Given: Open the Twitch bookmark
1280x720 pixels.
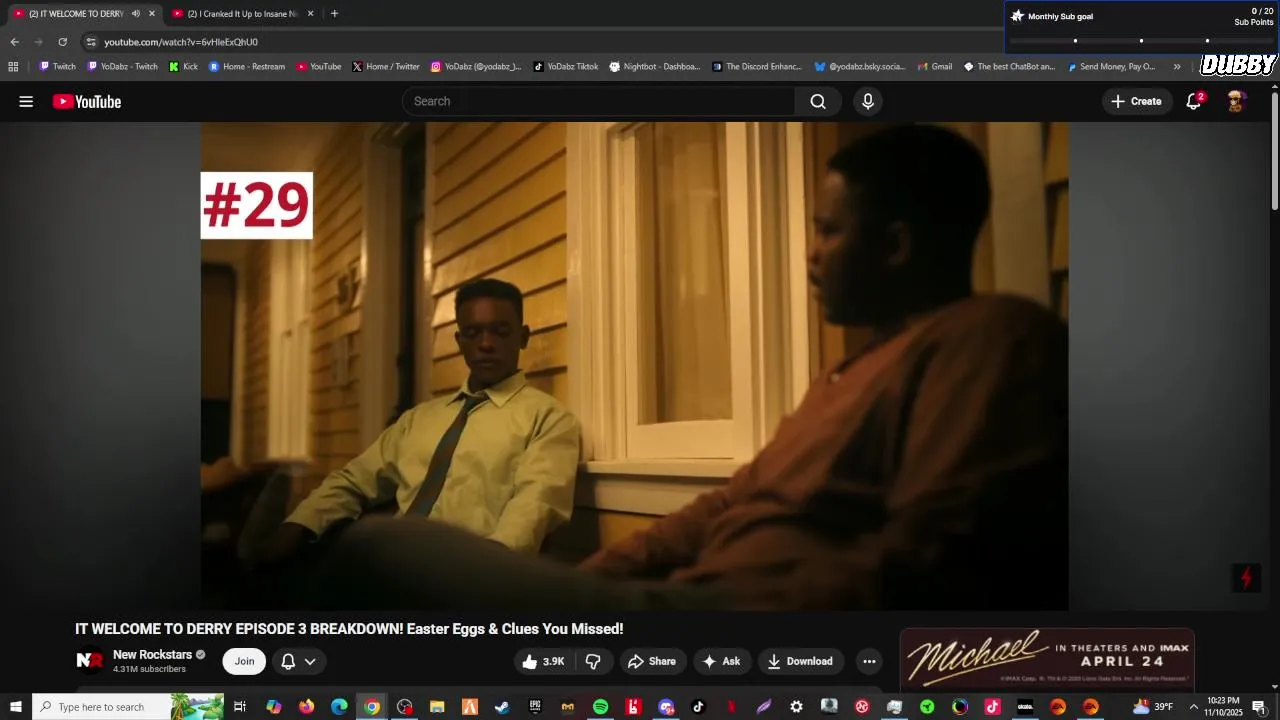Looking at the screenshot, I should pos(58,67).
